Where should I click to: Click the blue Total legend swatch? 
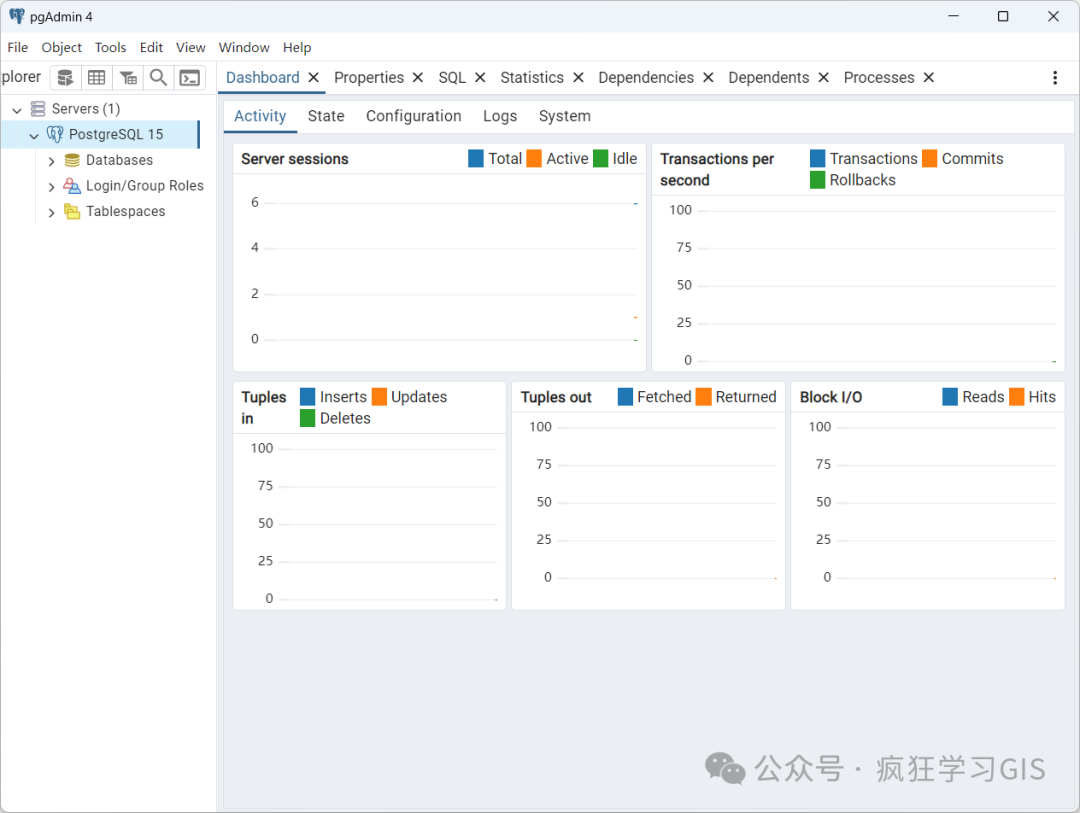tap(476, 158)
